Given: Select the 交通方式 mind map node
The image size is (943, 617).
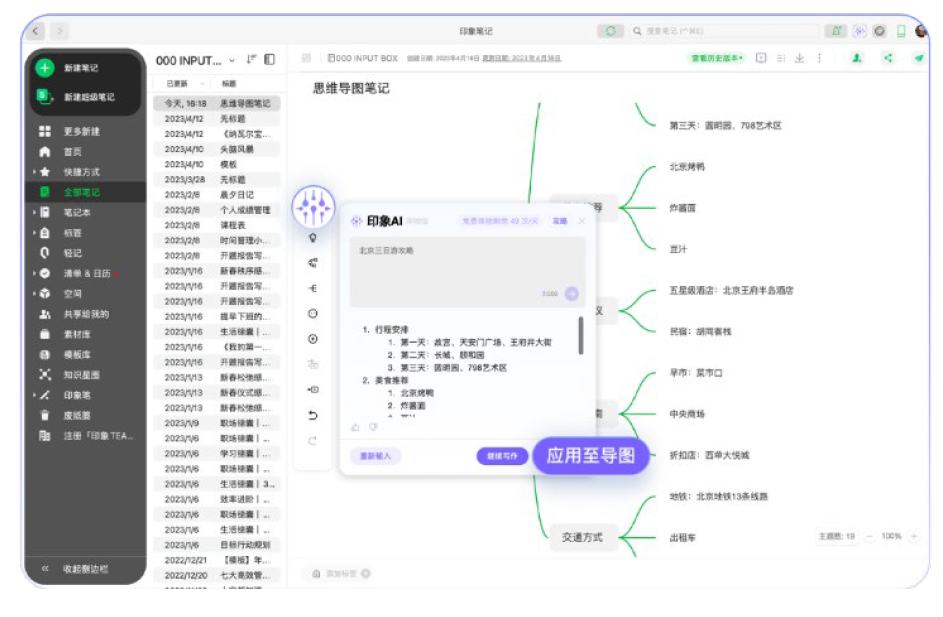Looking at the screenshot, I should pos(582,538).
